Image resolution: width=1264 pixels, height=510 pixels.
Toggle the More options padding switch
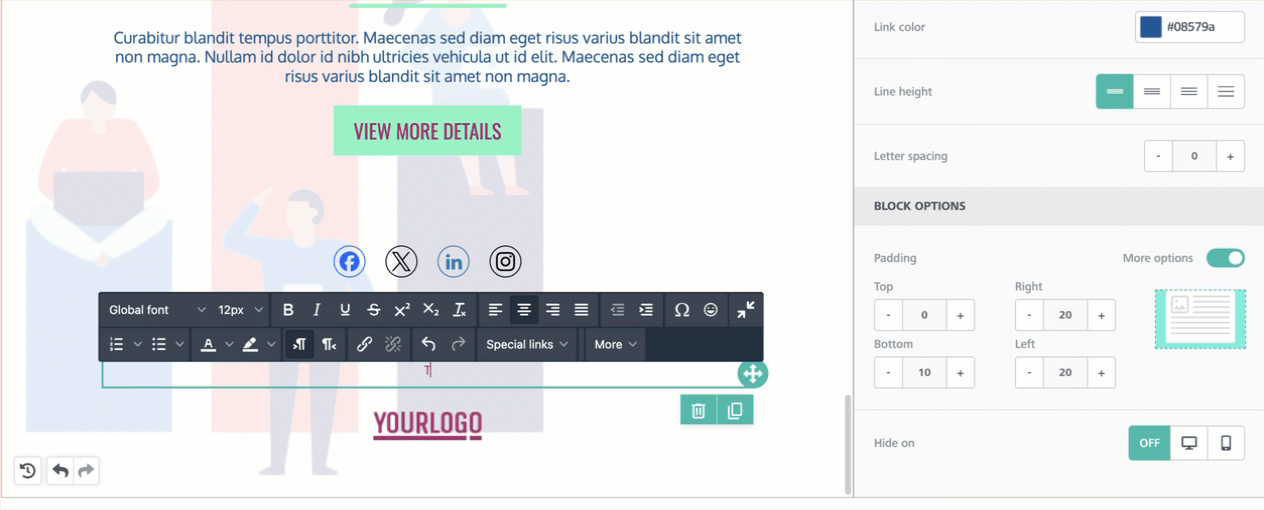point(1225,258)
